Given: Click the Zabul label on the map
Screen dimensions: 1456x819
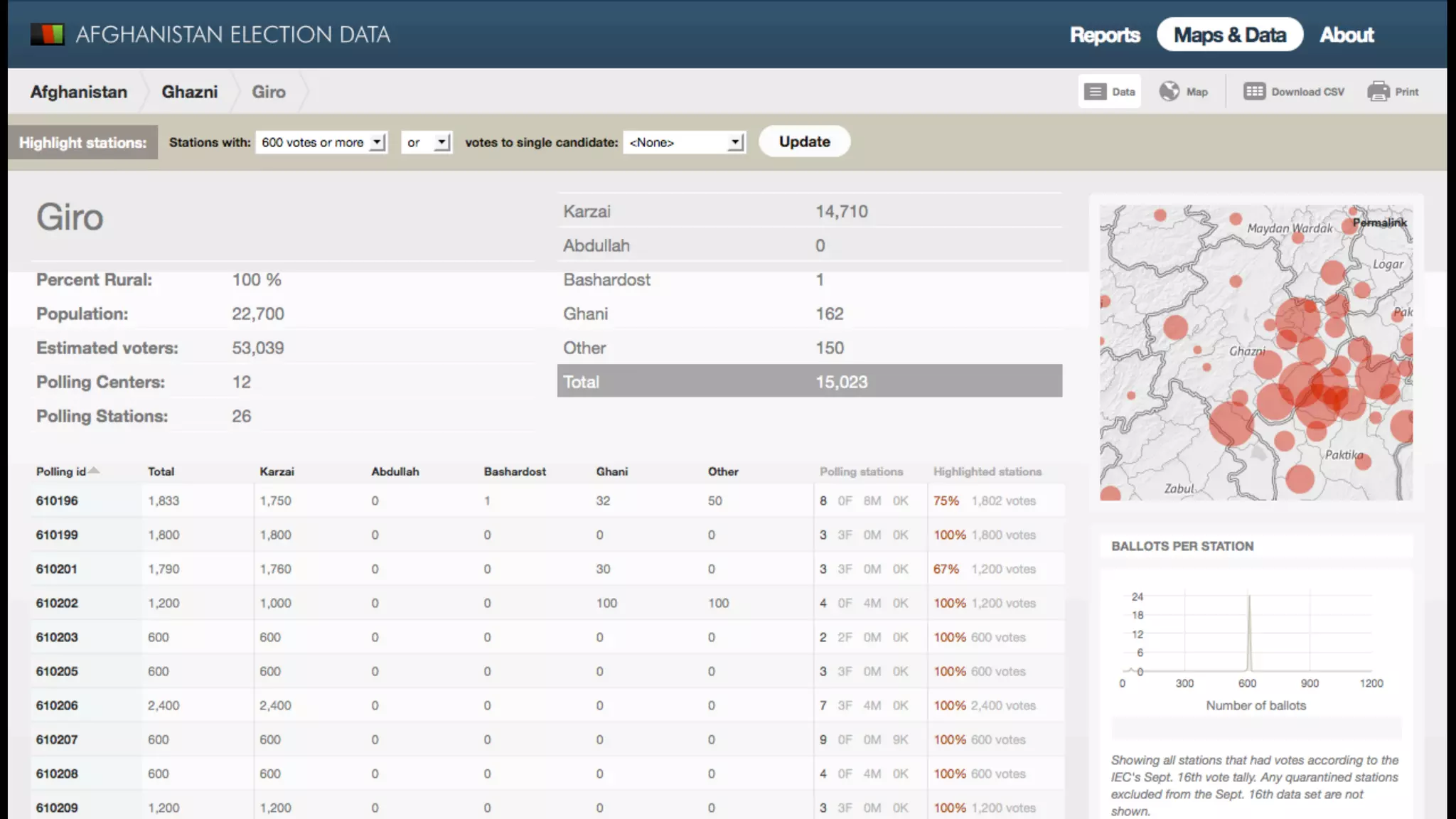Looking at the screenshot, I should click(x=1179, y=488).
